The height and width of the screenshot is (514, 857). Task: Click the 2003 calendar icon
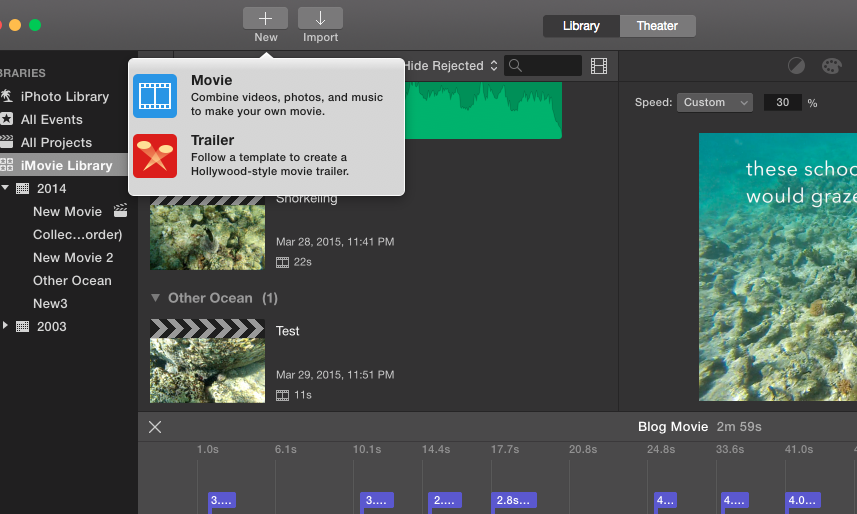coord(22,326)
